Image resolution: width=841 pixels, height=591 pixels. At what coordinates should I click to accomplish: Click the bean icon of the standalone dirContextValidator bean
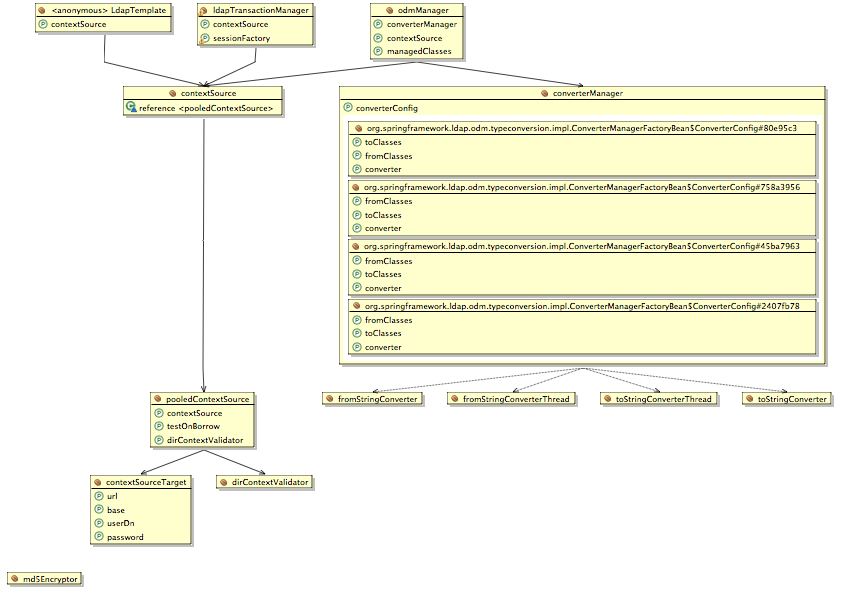pos(224,482)
